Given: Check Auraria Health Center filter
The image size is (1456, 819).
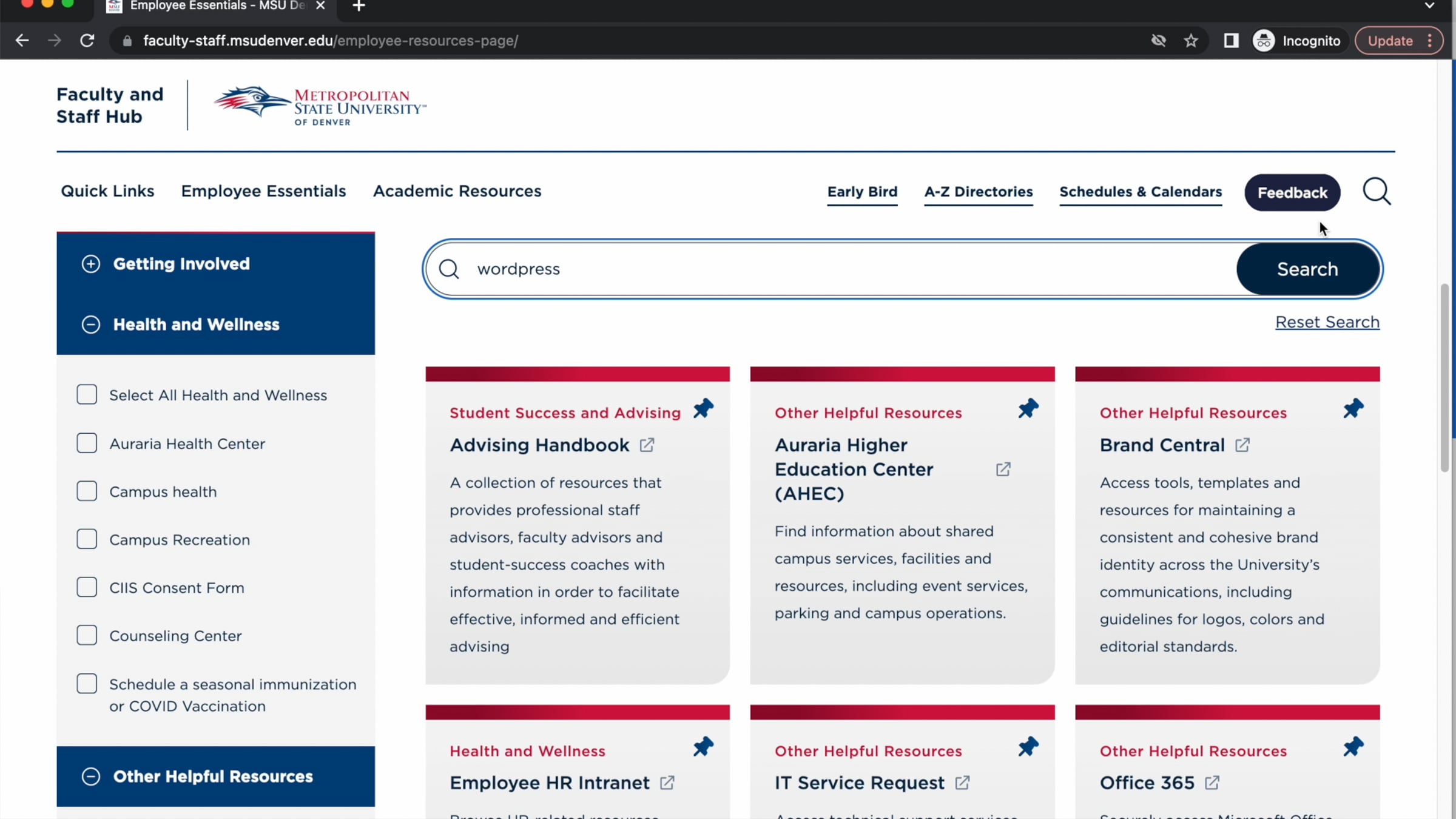Looking at the screenshot, I should point(87,443).
